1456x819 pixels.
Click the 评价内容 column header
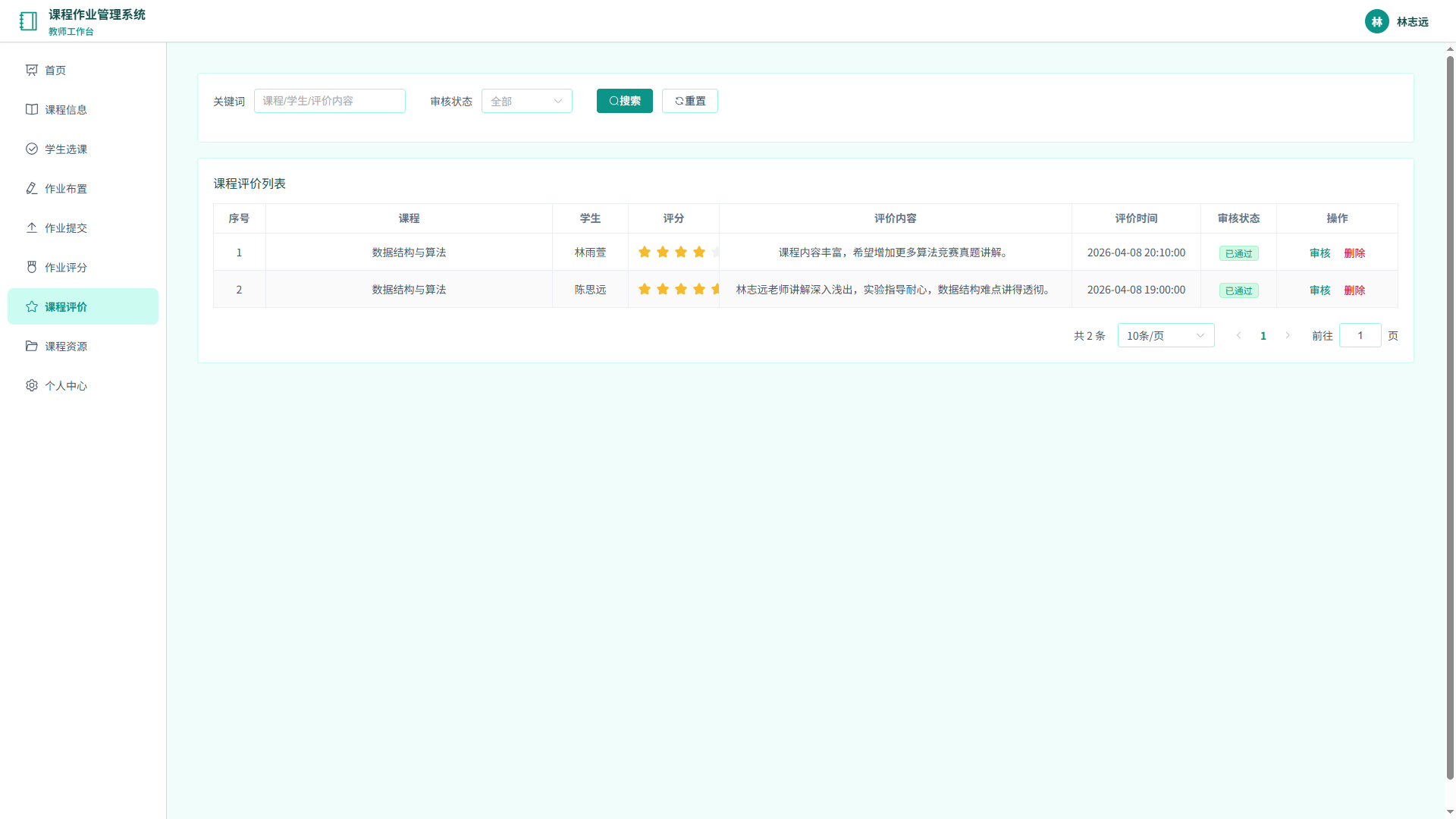coord(896,218)
